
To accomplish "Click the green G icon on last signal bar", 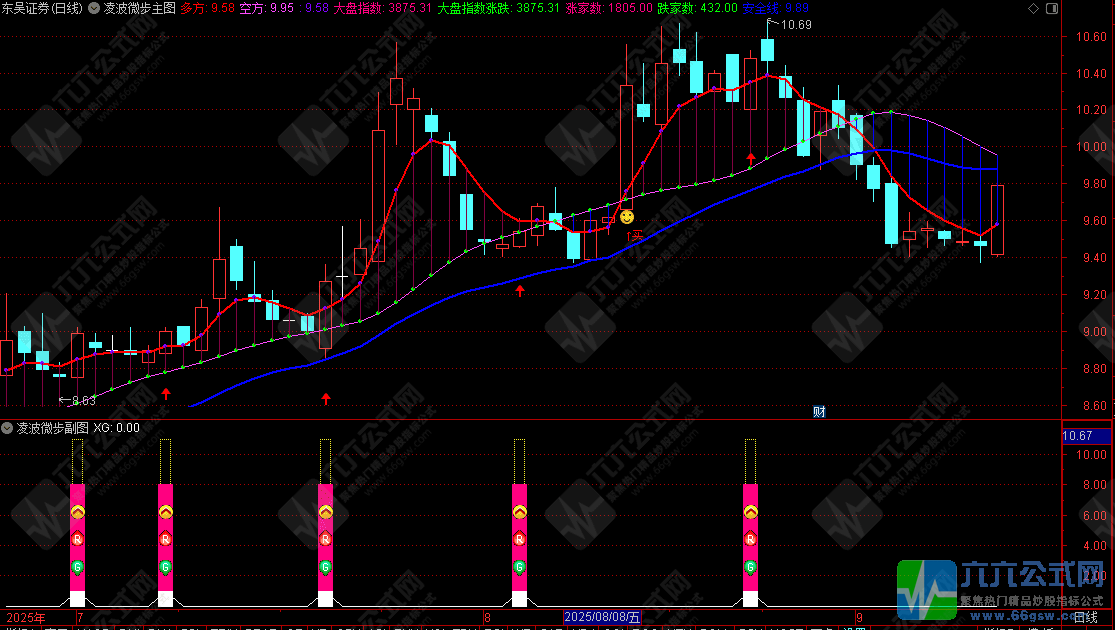I will click(750, 568).
